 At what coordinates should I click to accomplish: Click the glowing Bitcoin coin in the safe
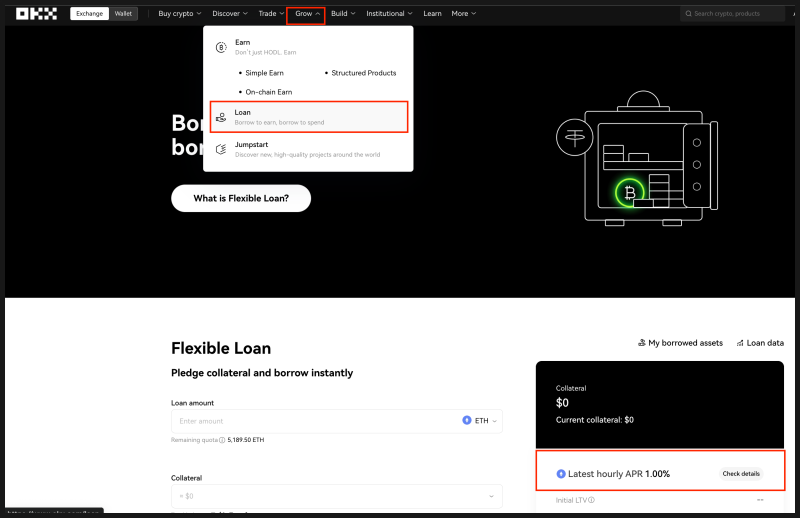pyautogui.click(x=630, y=192)
